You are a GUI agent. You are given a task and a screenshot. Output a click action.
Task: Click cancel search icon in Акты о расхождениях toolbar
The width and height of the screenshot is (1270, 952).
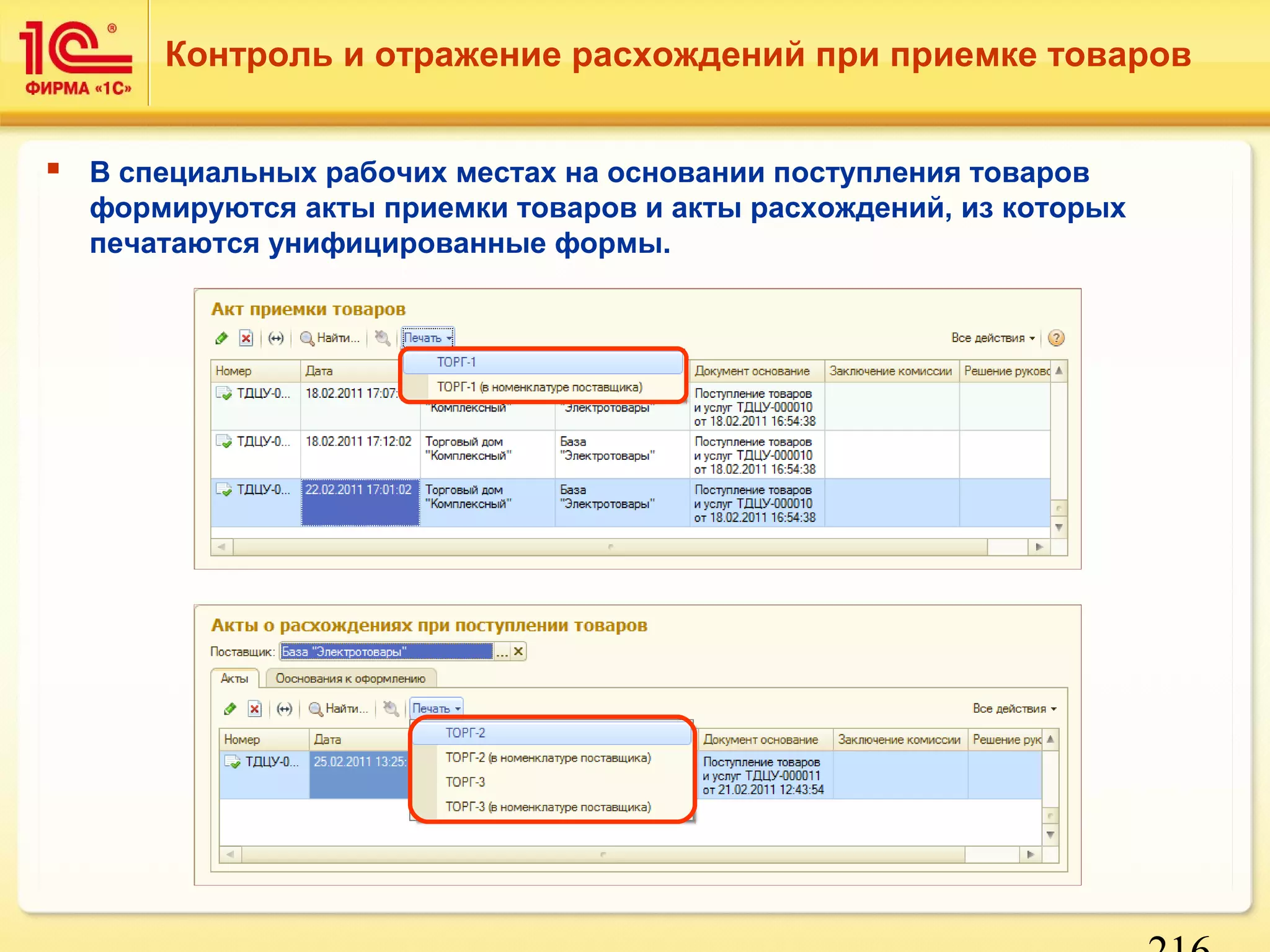tap(391, 708)
